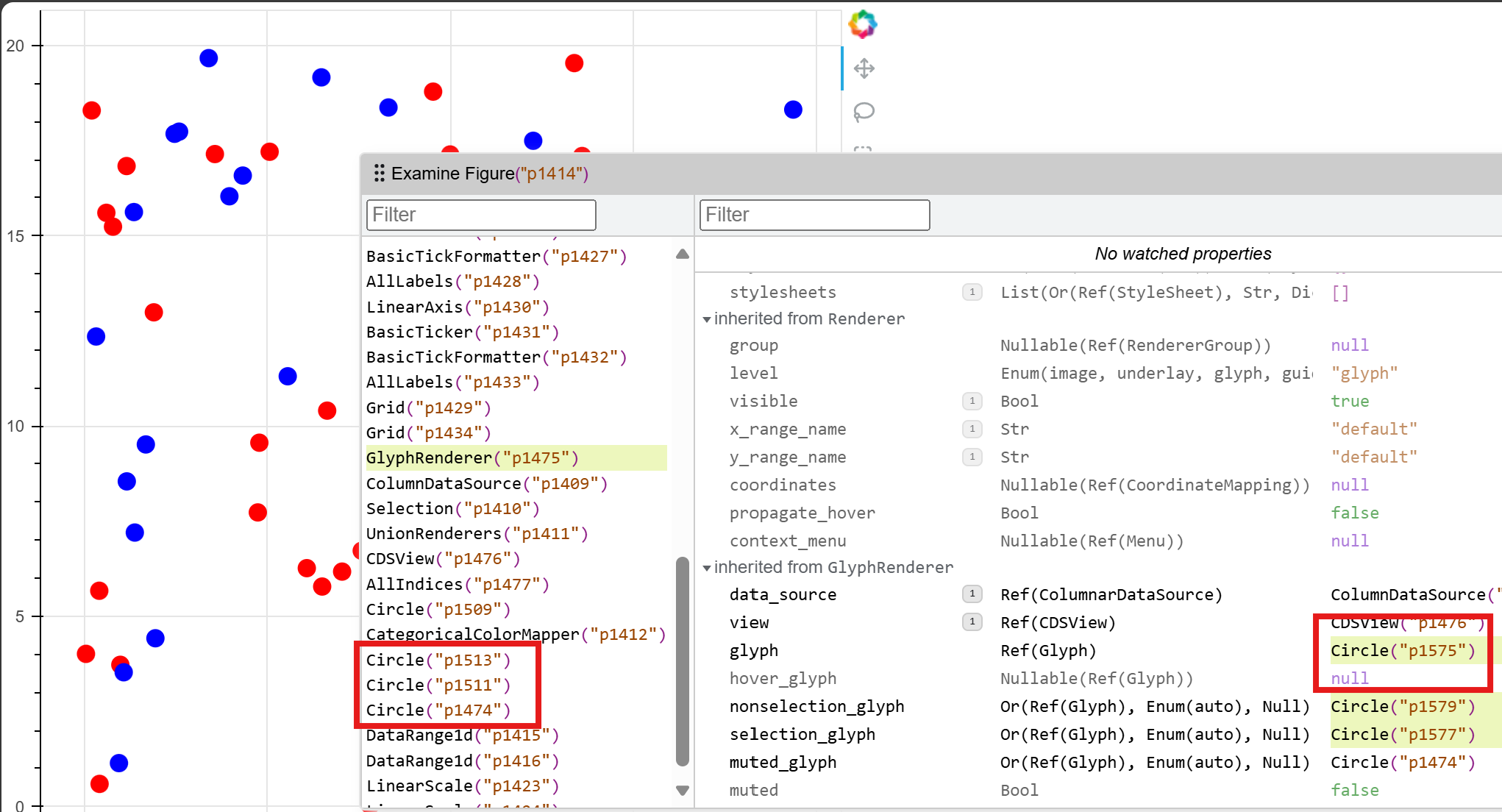Activate the Lasso Select tool
1502x812 pixels.
[864, 112]
